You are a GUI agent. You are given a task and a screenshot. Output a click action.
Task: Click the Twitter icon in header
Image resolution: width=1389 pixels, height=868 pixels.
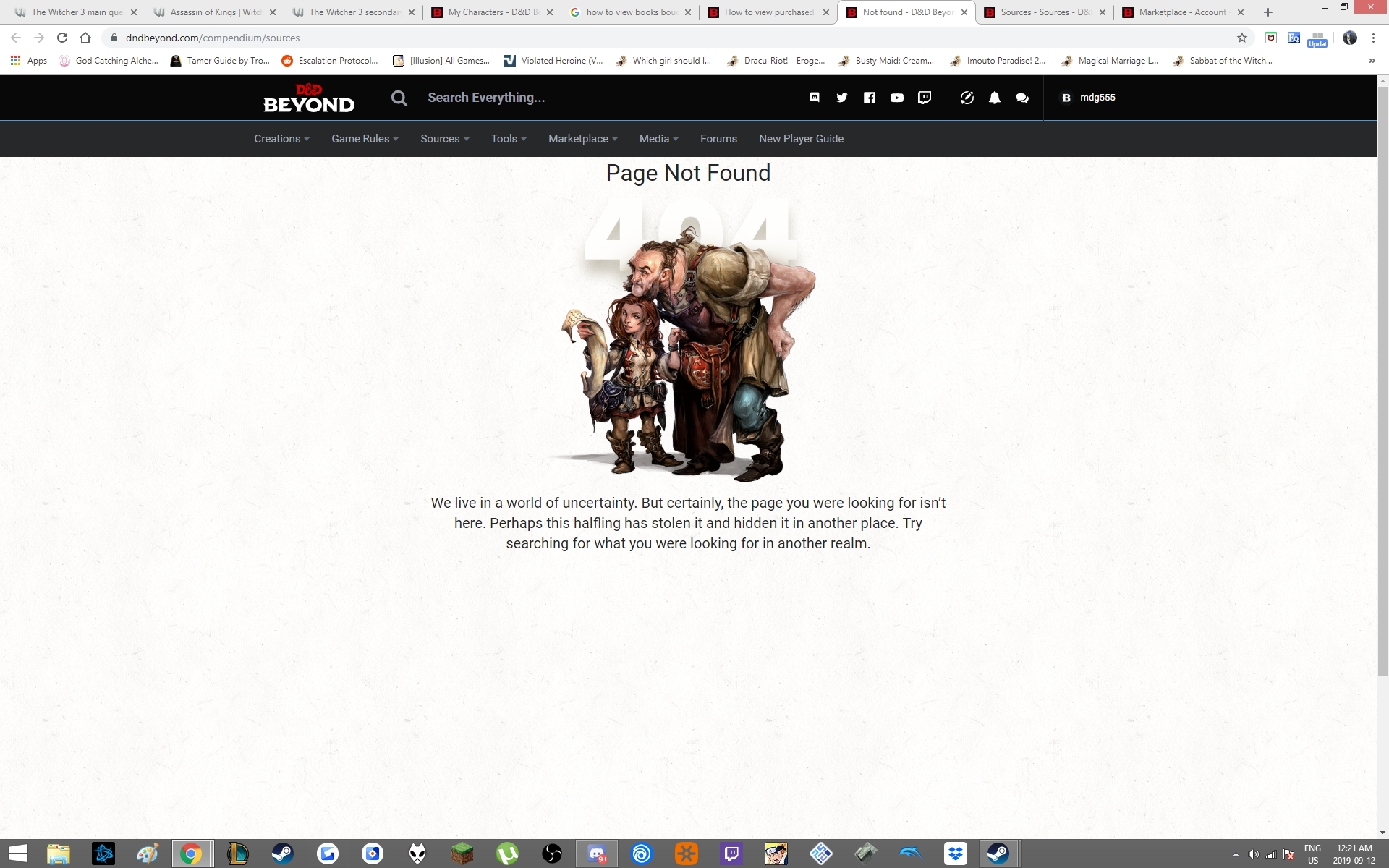[841, 98]
